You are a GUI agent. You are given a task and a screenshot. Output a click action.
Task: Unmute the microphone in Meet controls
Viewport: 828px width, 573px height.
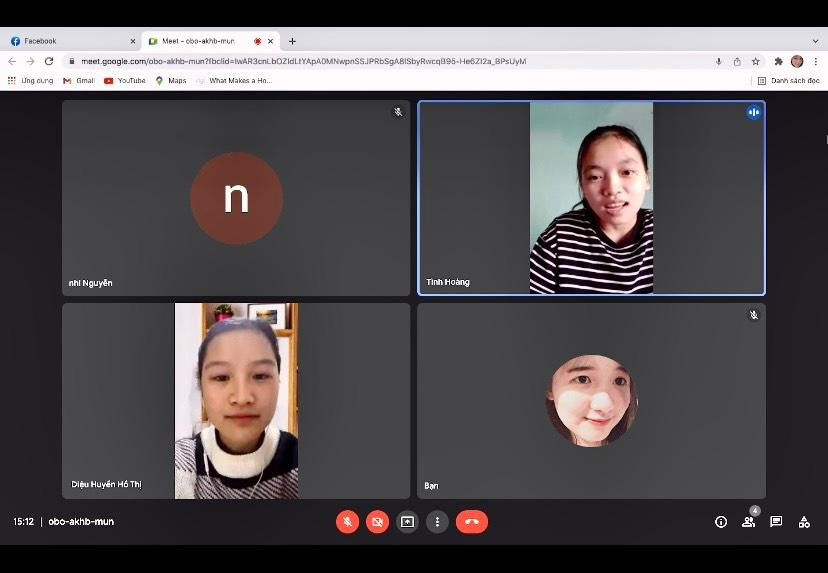pyautogui.click(x=347, y=522)
